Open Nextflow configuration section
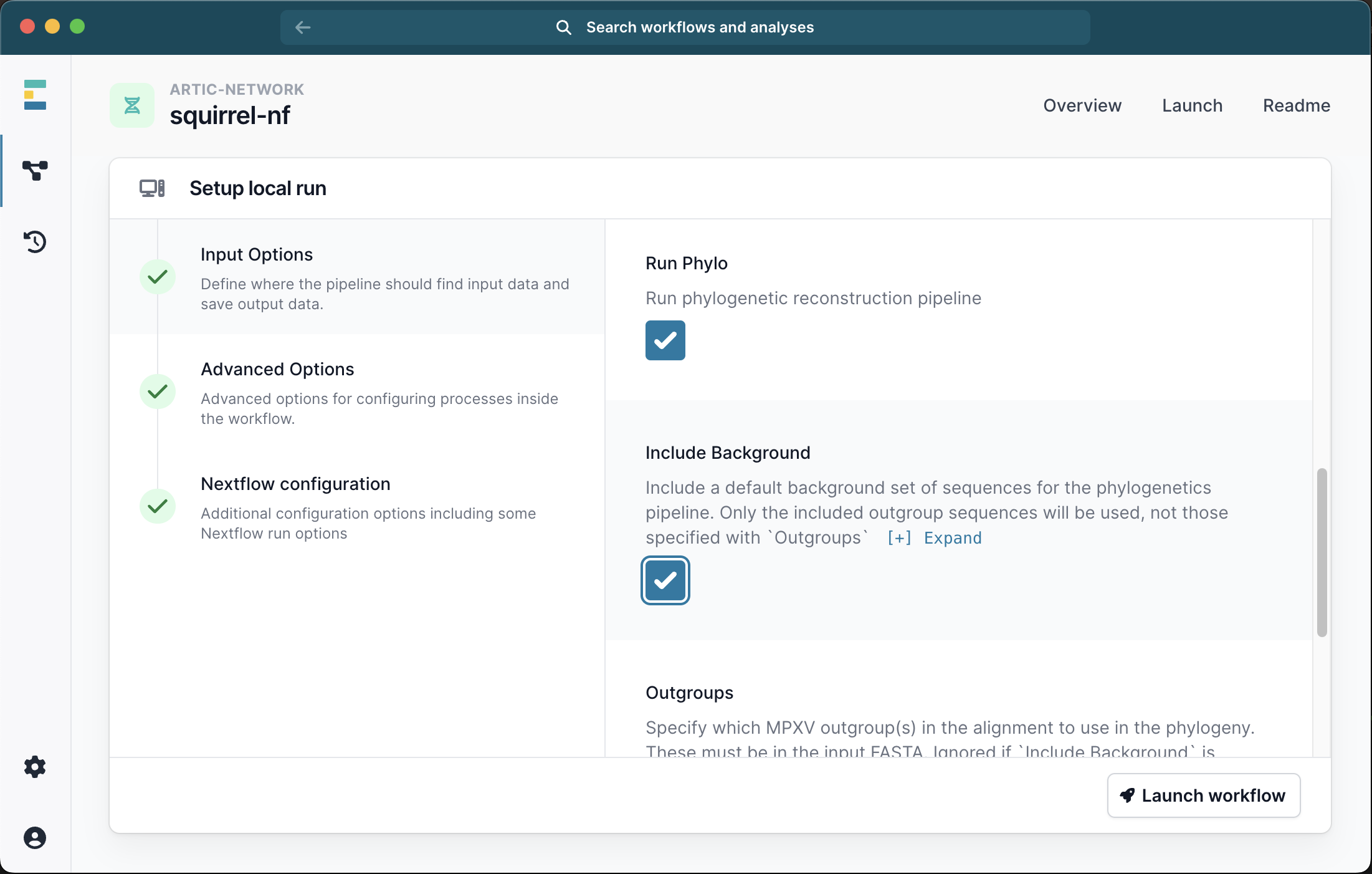This screenshot has height=874, width=1372. tap(295, 484)
